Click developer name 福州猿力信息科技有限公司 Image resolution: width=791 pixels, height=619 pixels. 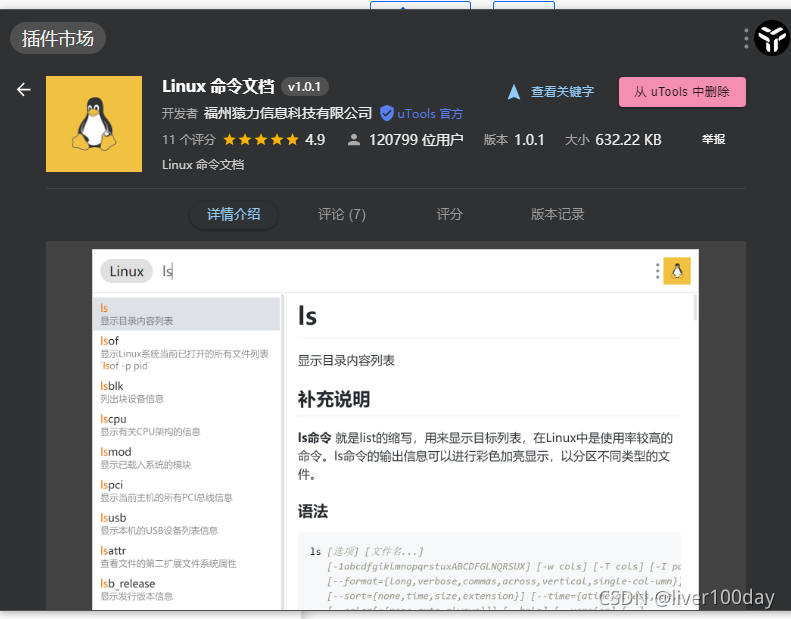(288, 113)
